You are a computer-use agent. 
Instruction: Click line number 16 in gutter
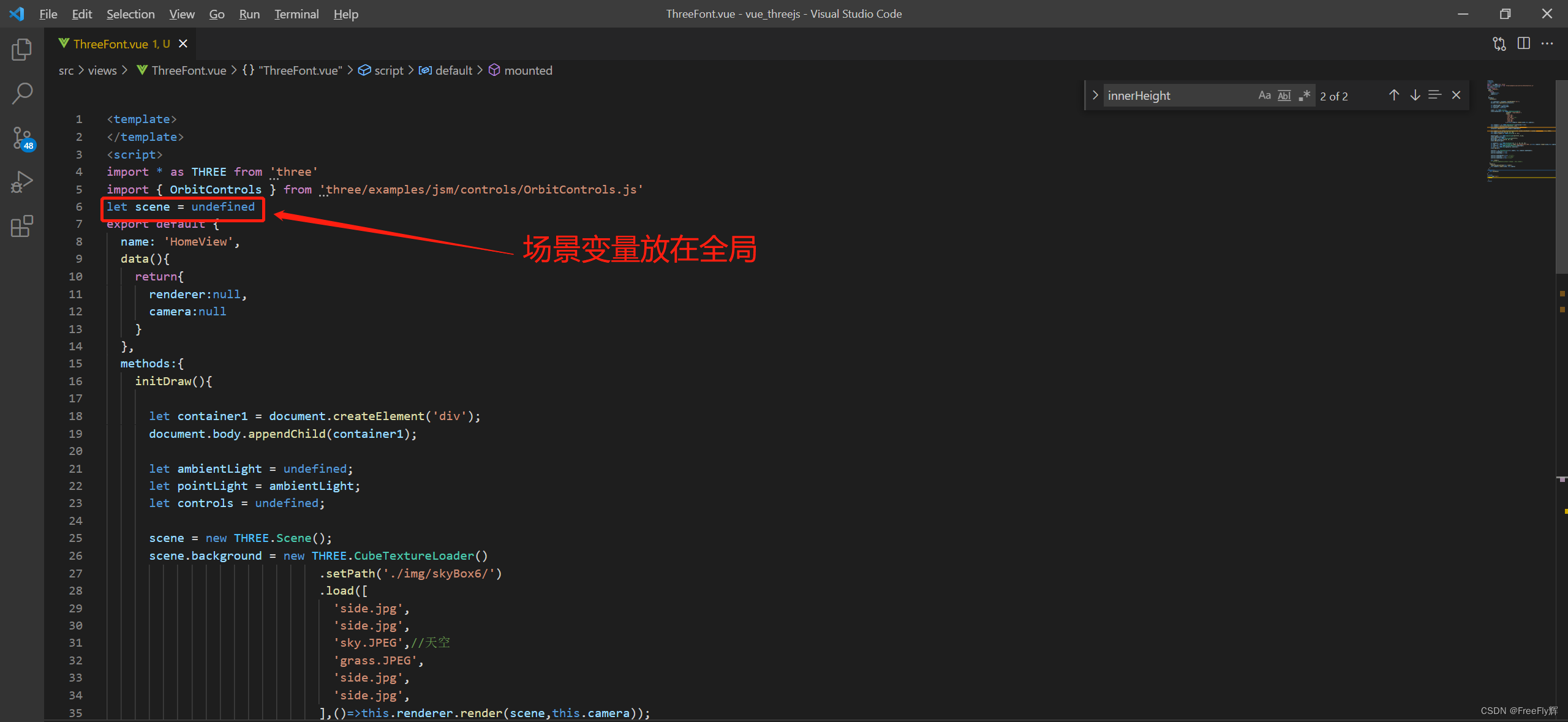coord(75,381)
